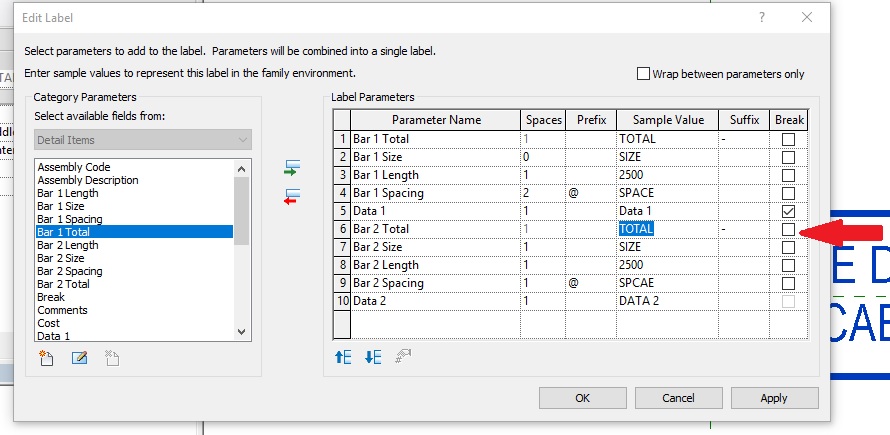Click the Cancel button
The image size is (890, 435).
678,398
